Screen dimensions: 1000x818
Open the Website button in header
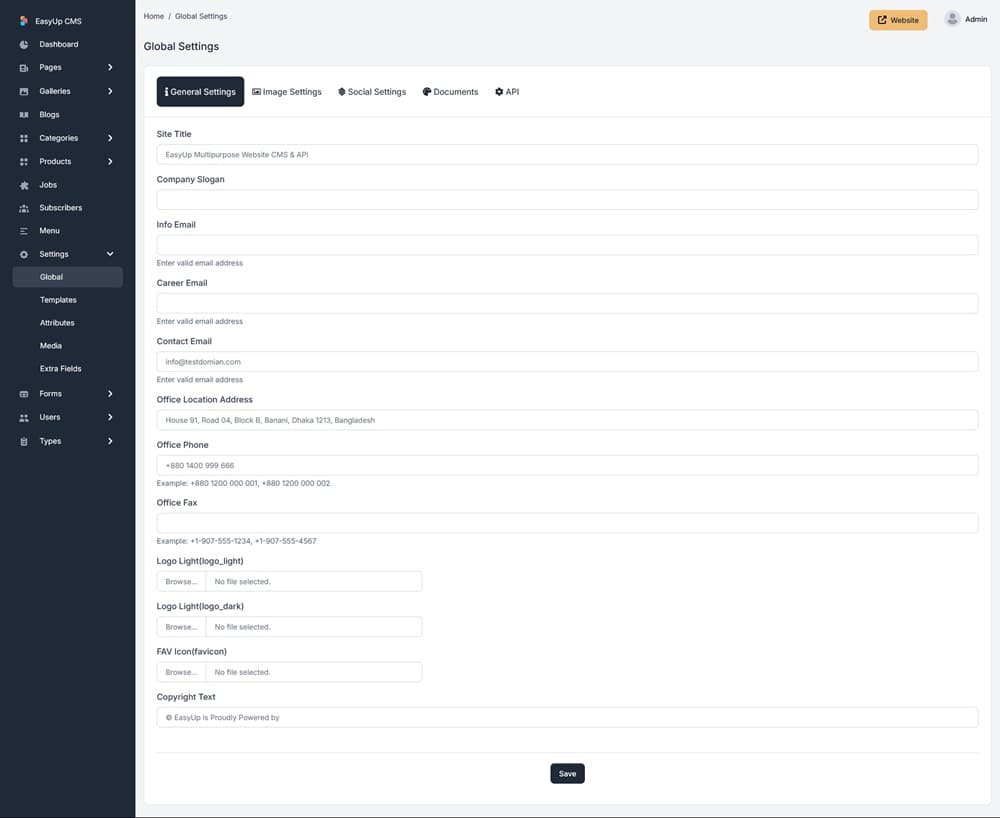(897, 20)
